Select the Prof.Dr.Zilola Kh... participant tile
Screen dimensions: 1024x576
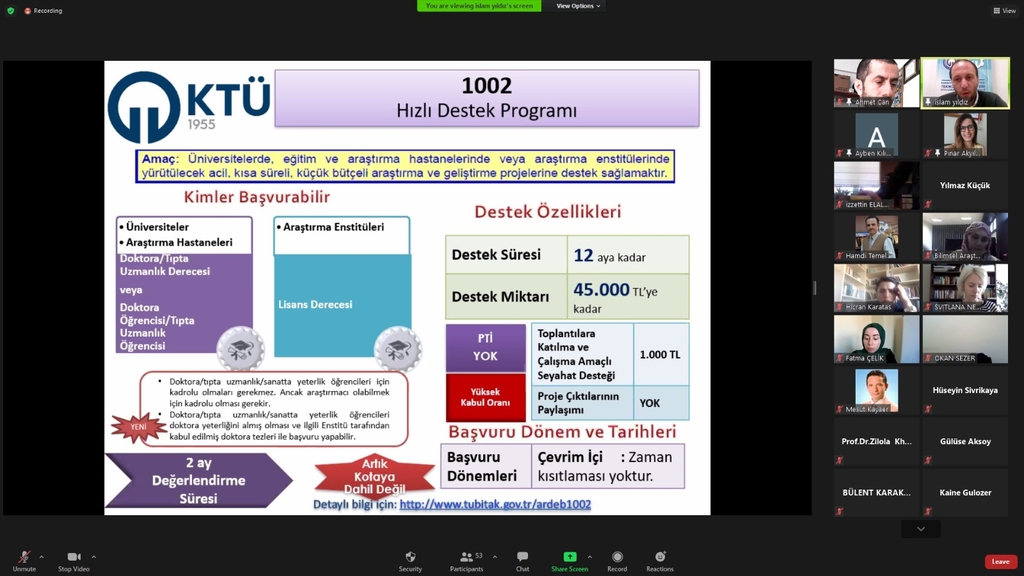click(x=876, y=442)
